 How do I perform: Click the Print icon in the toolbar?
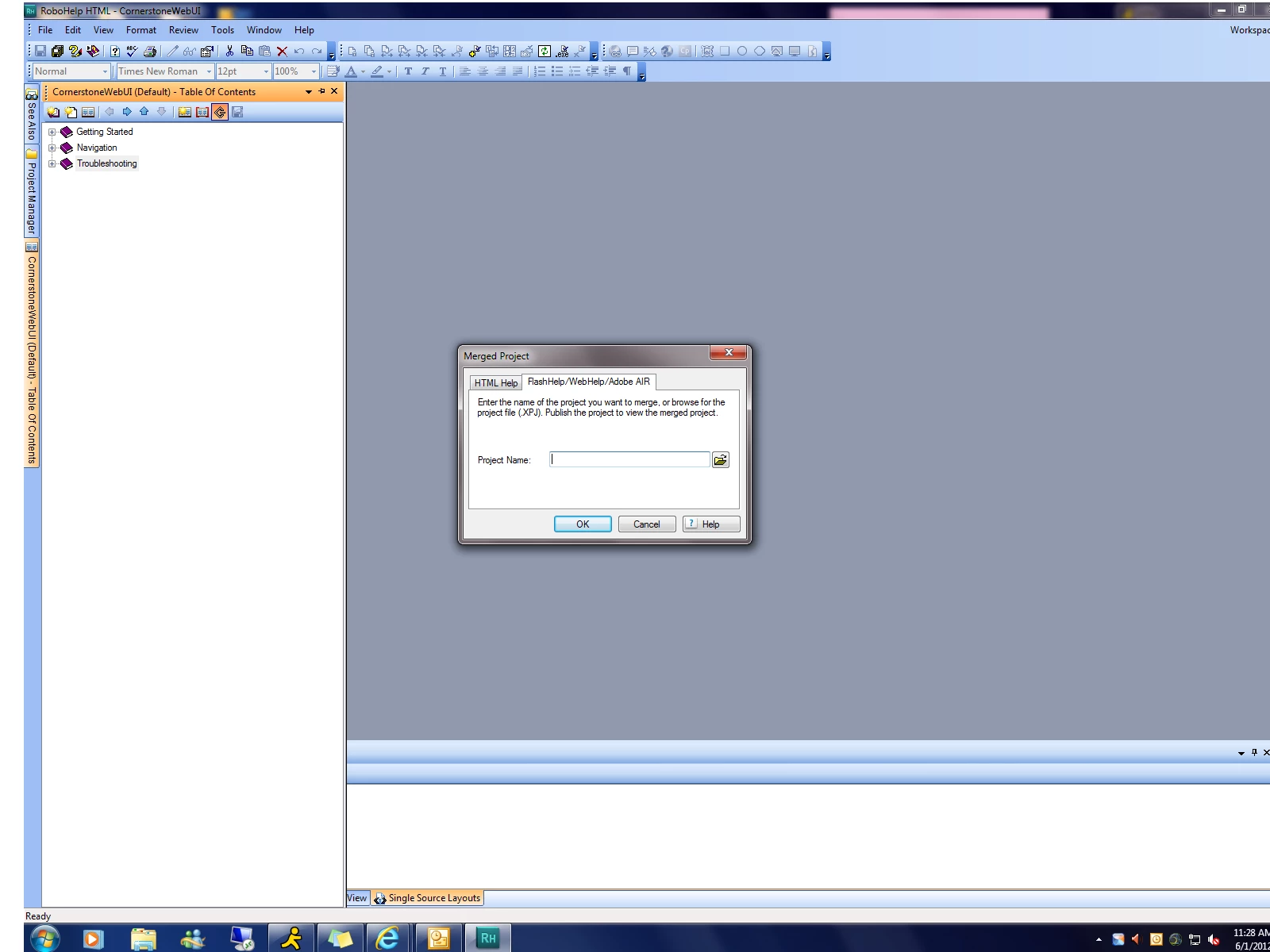click(x=150, y=52)
